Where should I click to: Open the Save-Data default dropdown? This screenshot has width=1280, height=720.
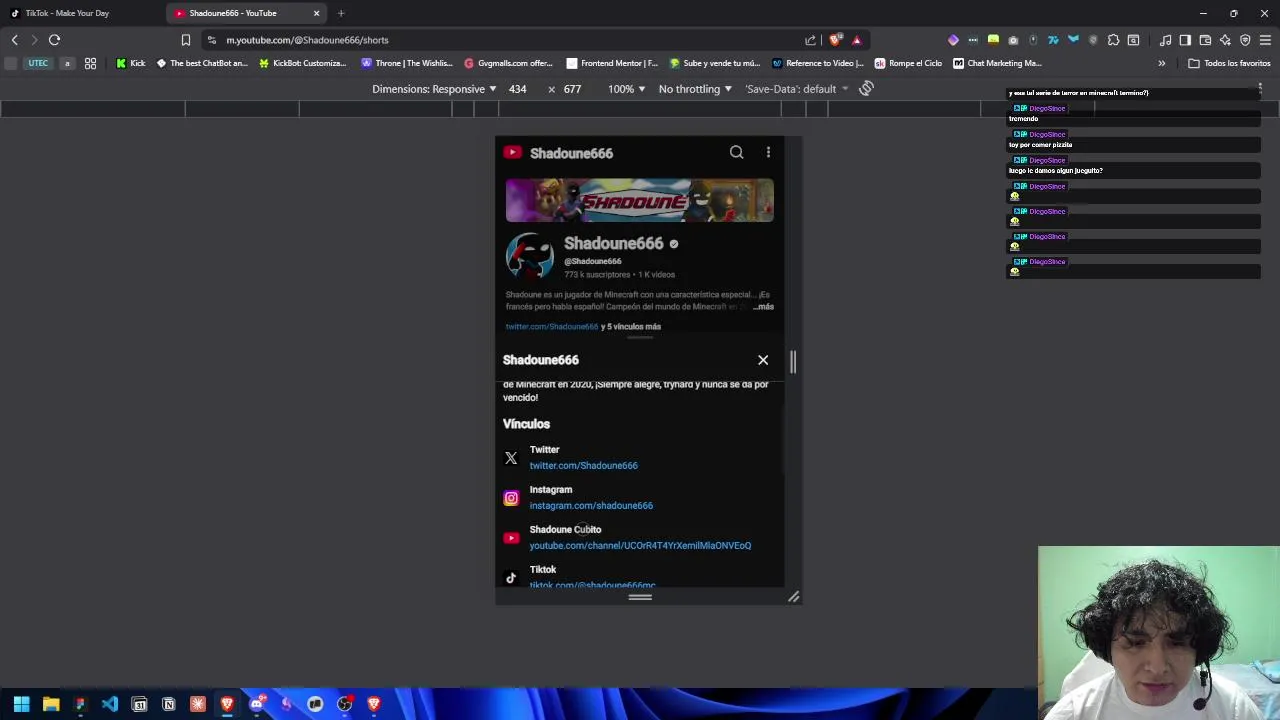pyautogui.click(x=796, y=89)
